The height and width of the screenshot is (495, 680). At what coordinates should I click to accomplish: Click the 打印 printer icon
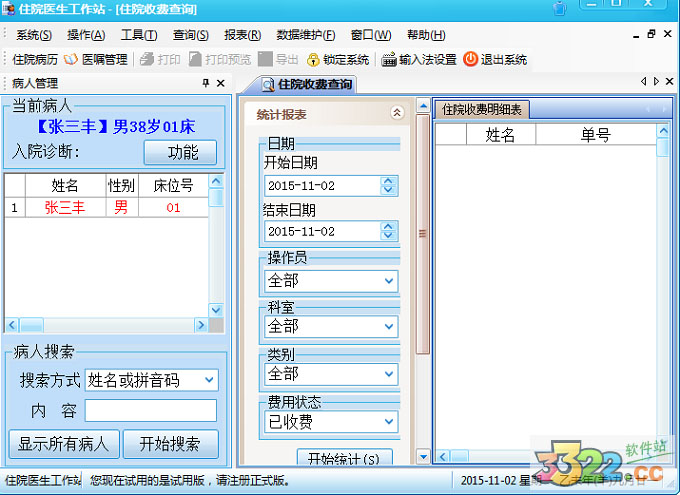[x=147, y=59]
